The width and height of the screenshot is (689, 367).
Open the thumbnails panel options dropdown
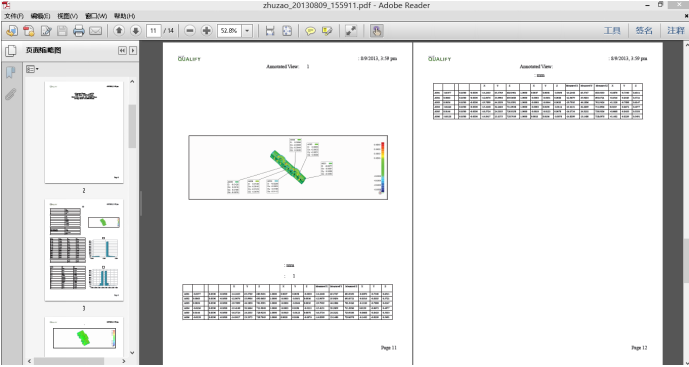coord(32,69)
